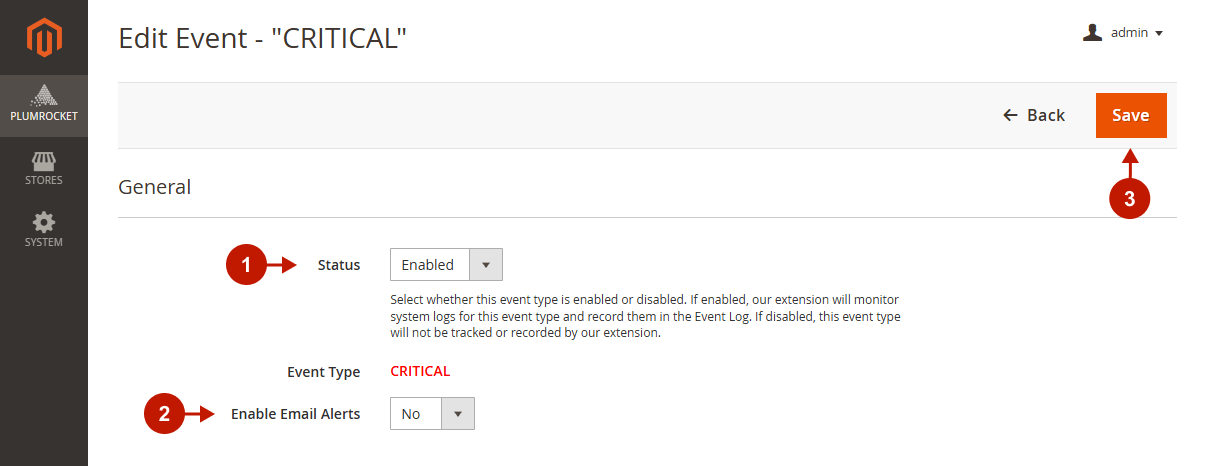Click the General section heading
Image resolution: width=1206 pixels, height=466 pixels.
155,186
